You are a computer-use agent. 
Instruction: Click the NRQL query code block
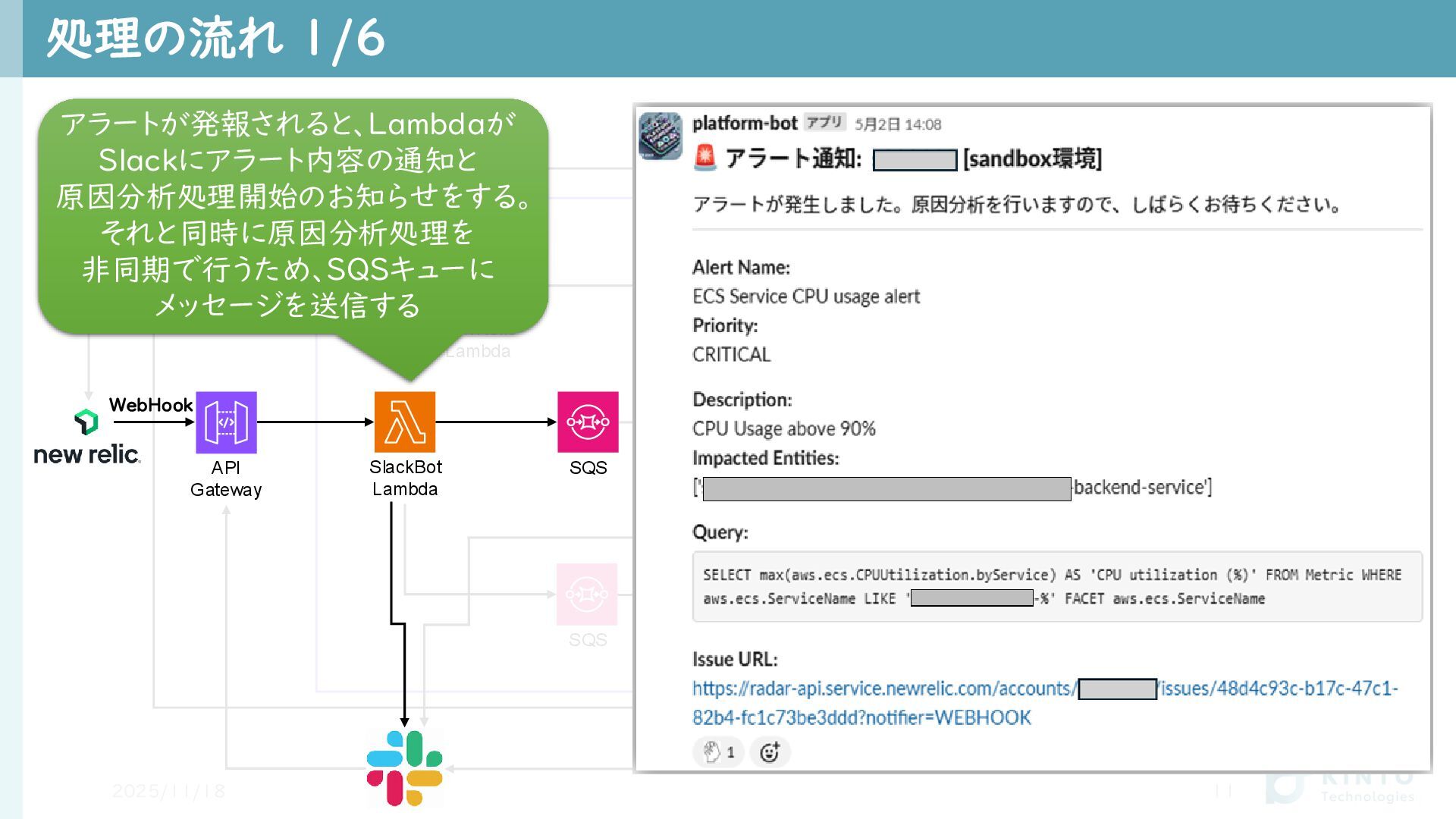[1056, 586]
